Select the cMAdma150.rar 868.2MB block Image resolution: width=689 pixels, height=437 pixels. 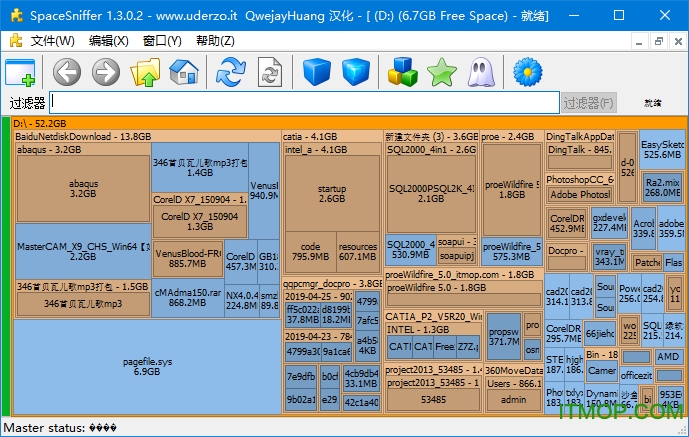pos(188,297)
